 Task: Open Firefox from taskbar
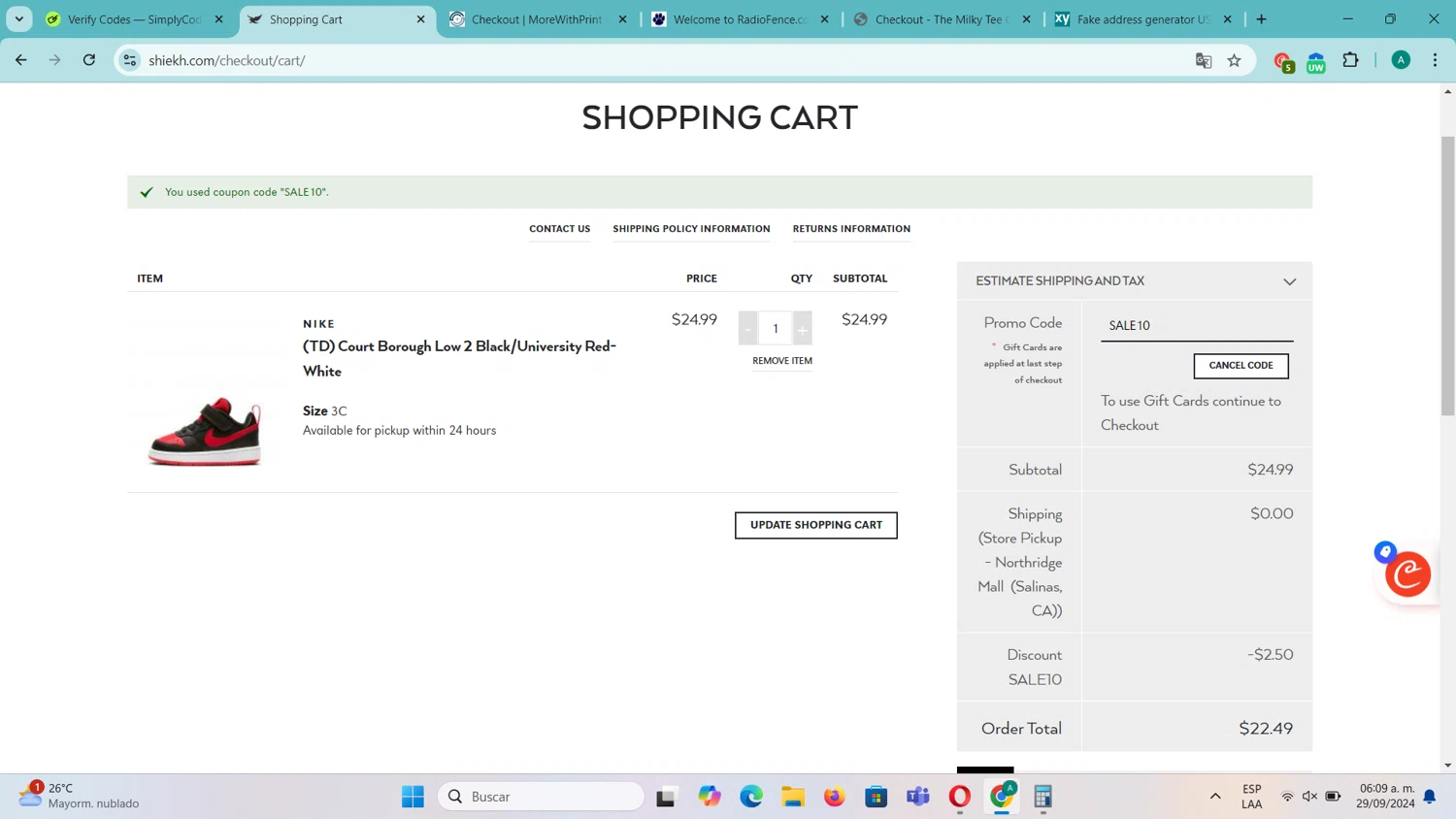click(835, 797)
